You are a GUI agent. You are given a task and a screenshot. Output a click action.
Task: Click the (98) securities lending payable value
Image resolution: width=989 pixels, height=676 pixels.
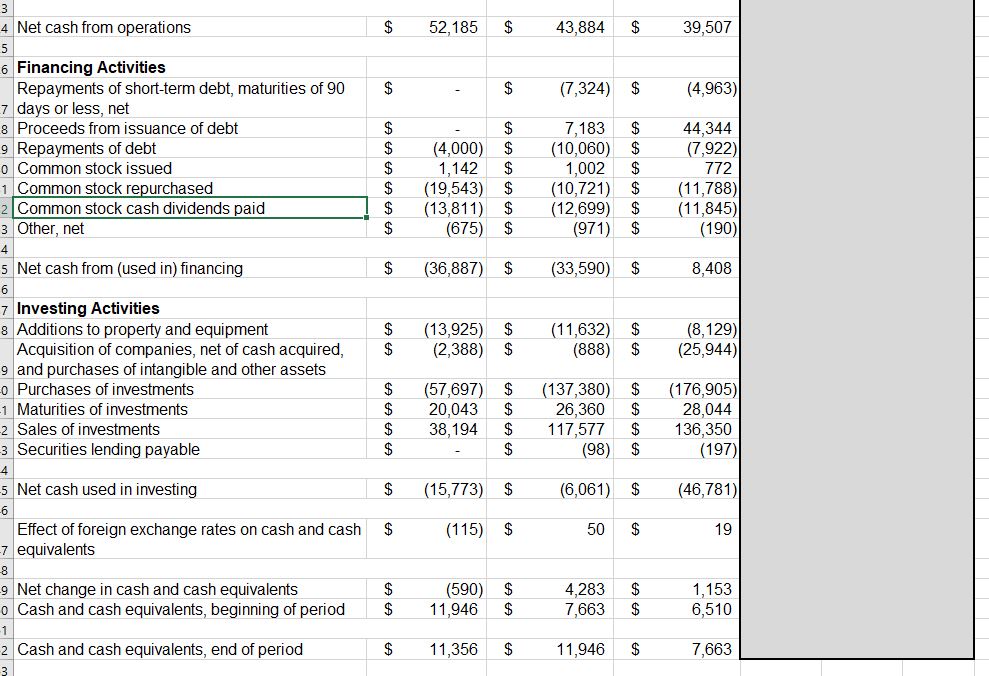point(595,450)
